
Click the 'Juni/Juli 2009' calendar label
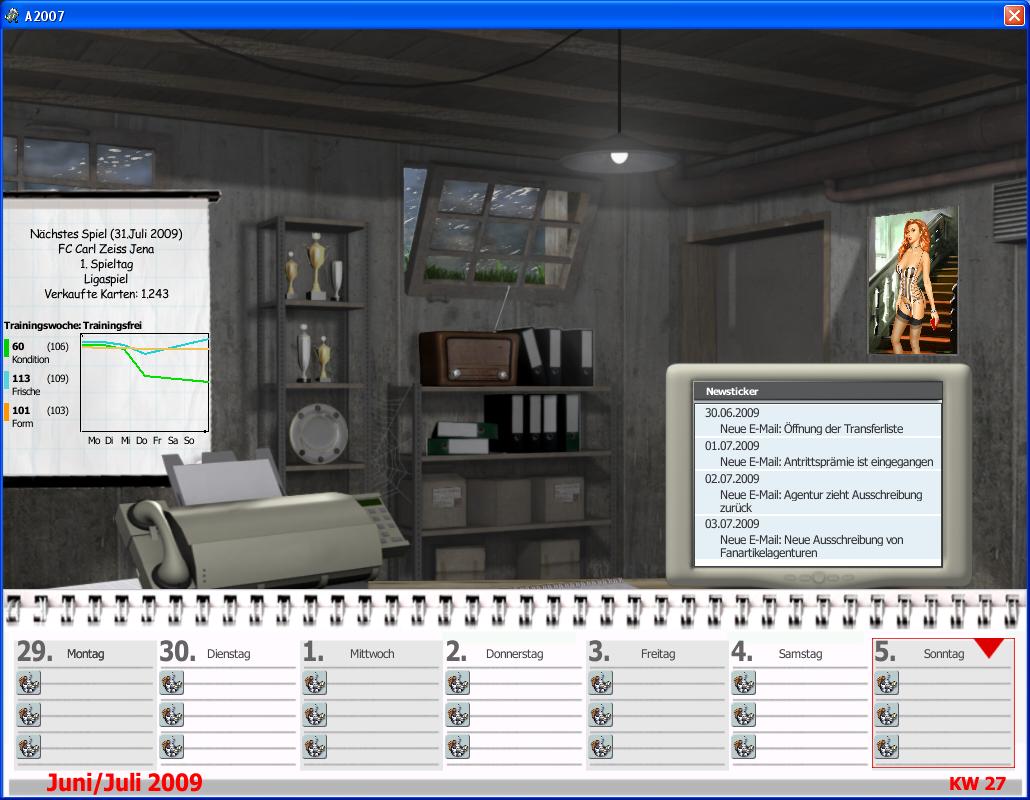pos(124,782)
